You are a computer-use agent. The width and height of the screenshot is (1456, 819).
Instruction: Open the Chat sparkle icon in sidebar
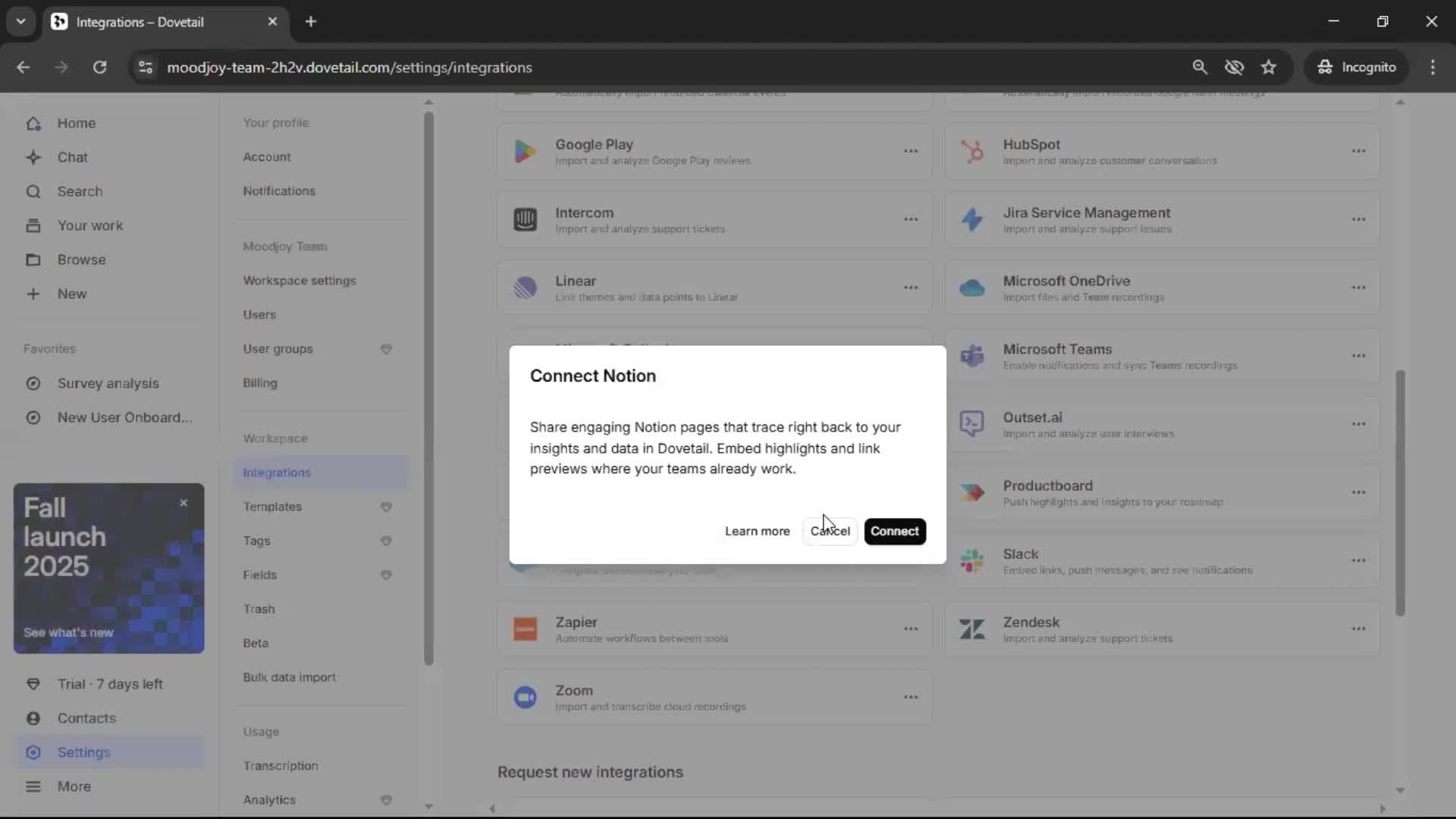33,157
